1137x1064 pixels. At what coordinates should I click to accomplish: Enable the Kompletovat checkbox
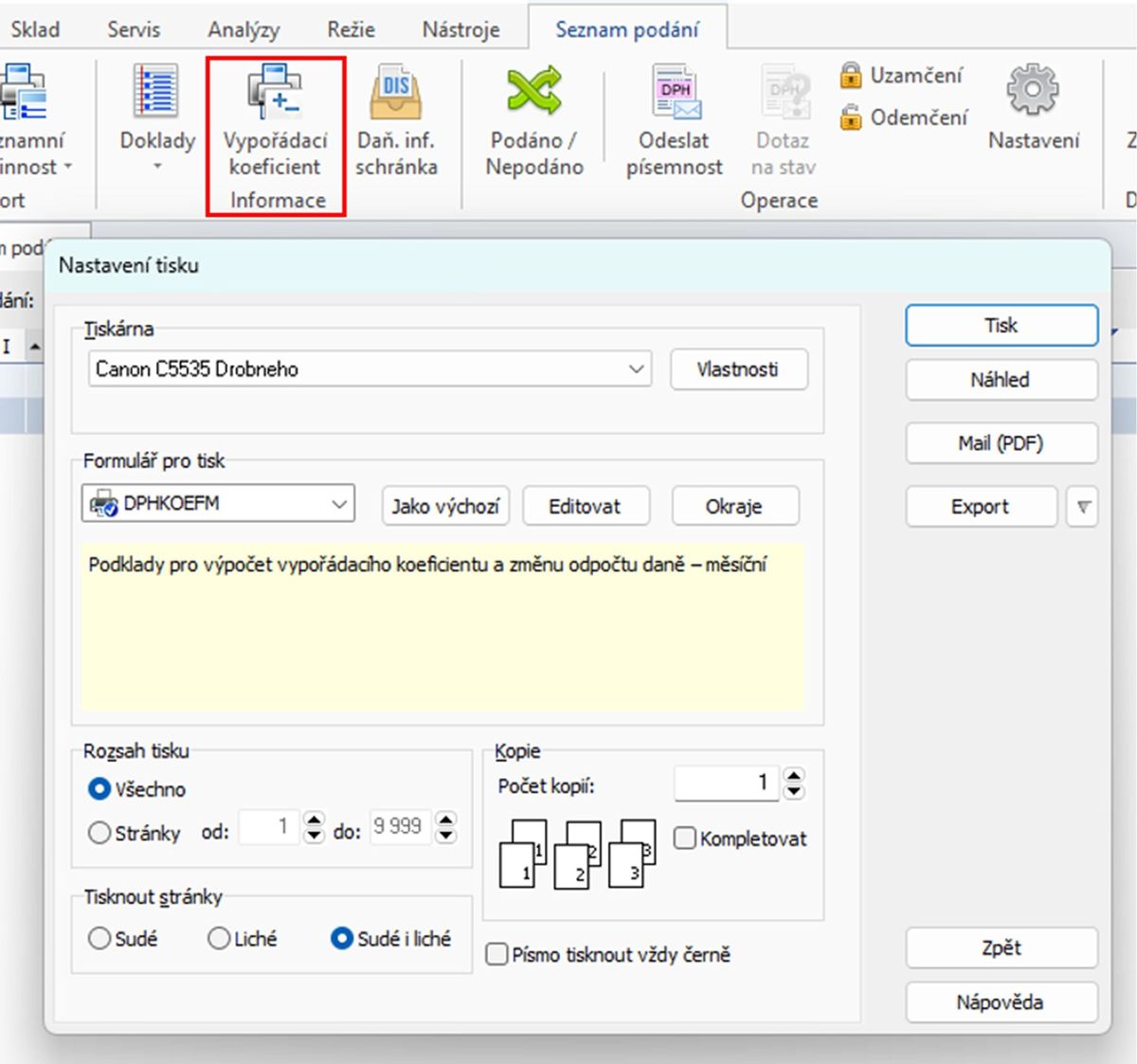point(684,839)
